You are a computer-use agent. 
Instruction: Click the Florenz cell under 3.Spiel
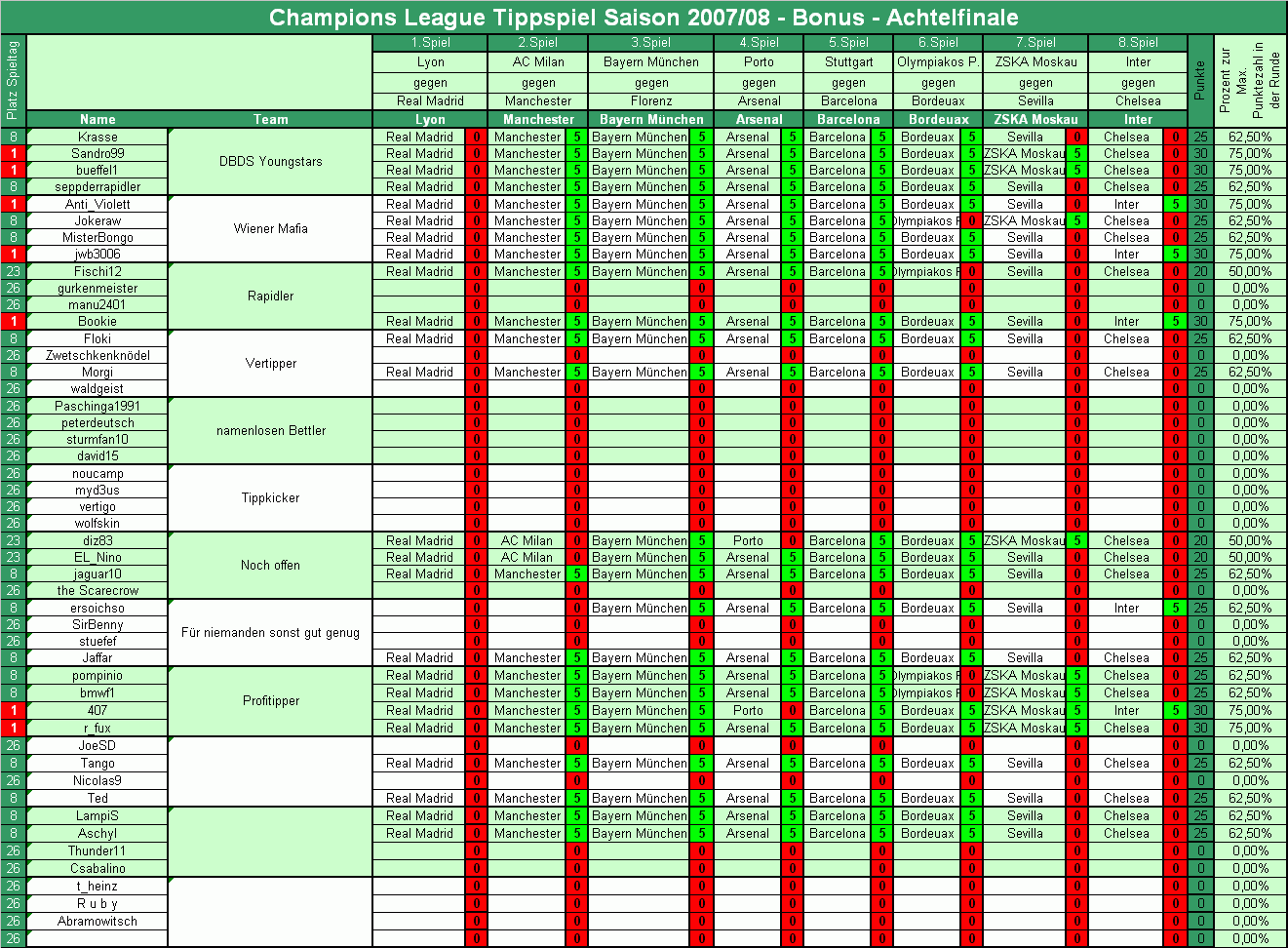(651, 100)
